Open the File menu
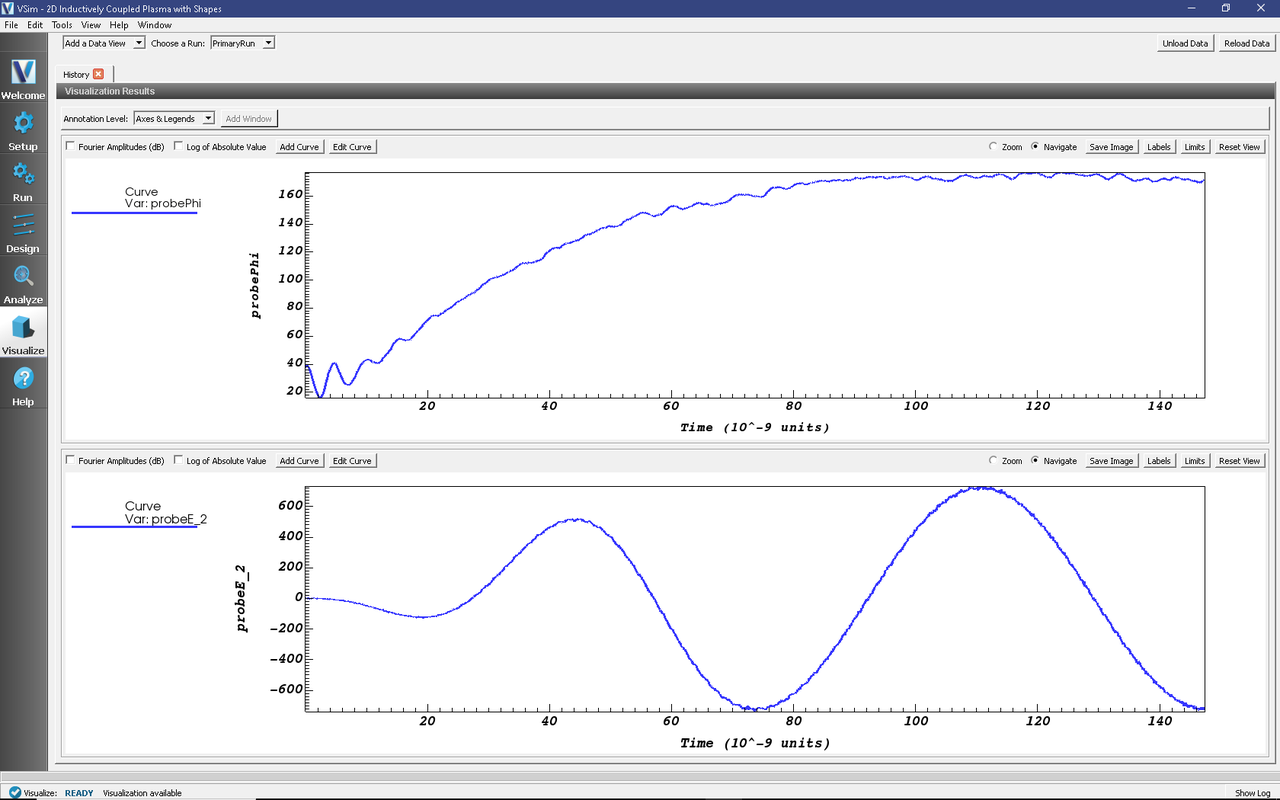The height and width of the screenshot is (800, 1280). pos(11,25)
